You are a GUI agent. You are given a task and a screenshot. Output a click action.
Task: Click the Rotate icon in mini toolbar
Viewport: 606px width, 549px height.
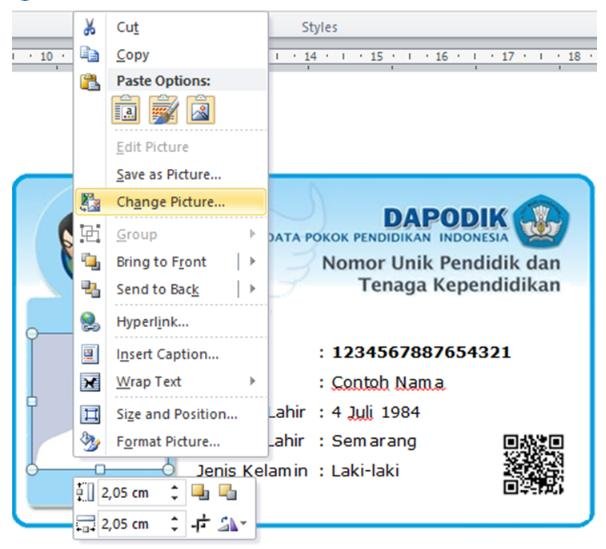click(x=228, y=524)
